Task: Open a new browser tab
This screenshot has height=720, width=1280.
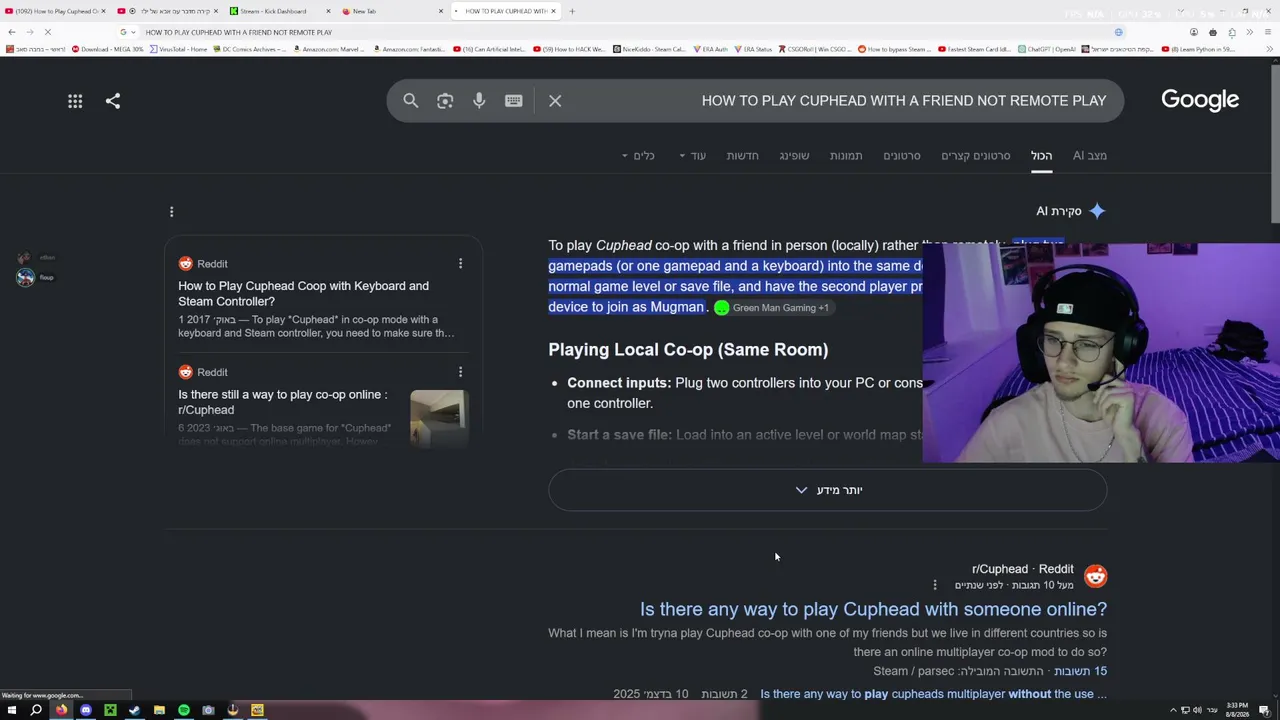Action: [572, 11]
